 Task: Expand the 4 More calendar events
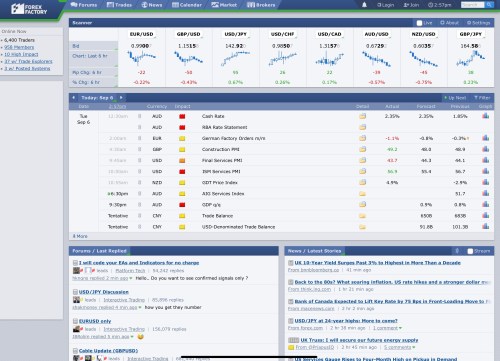80,236
